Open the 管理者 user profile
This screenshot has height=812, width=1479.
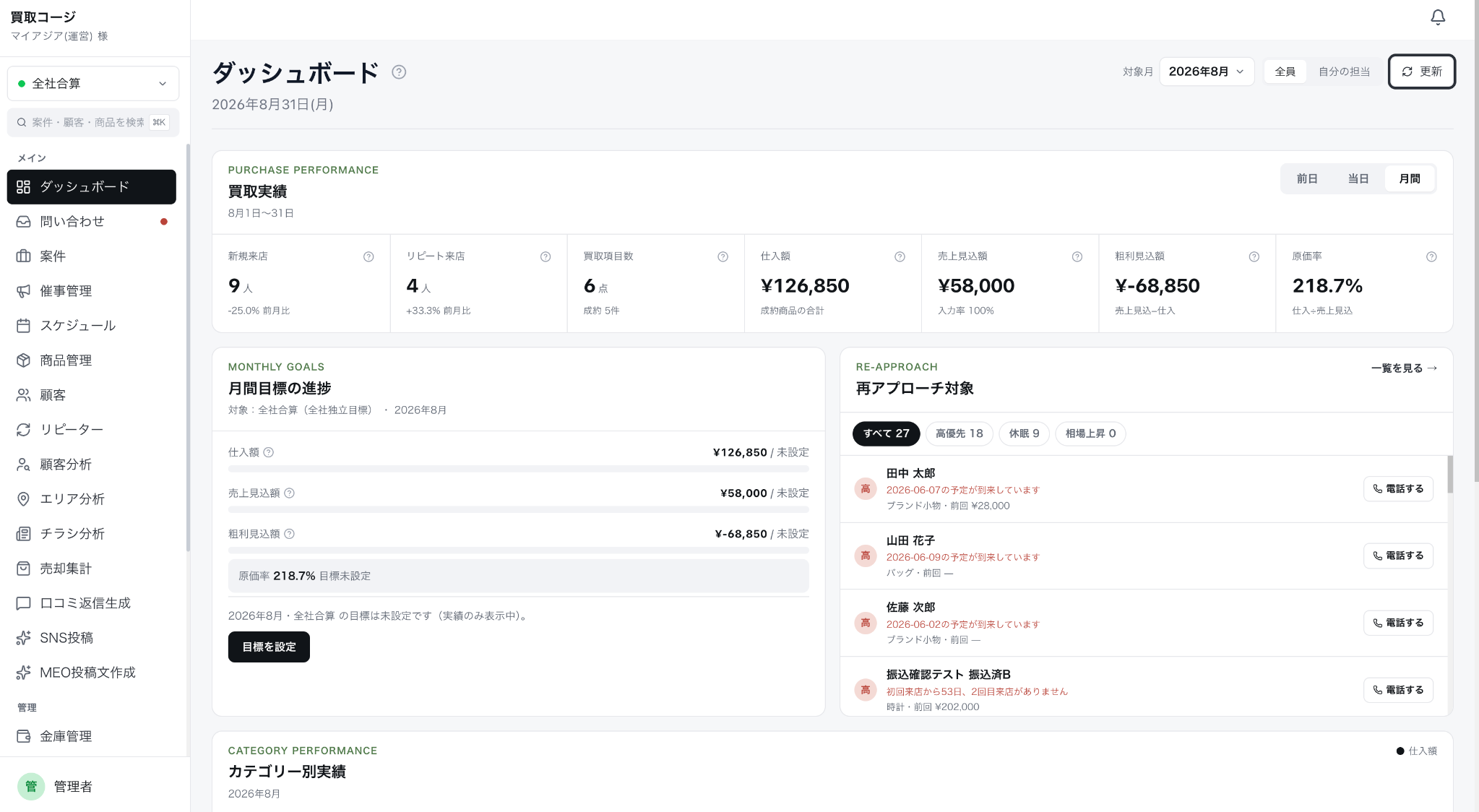click(x=95, y=786)
